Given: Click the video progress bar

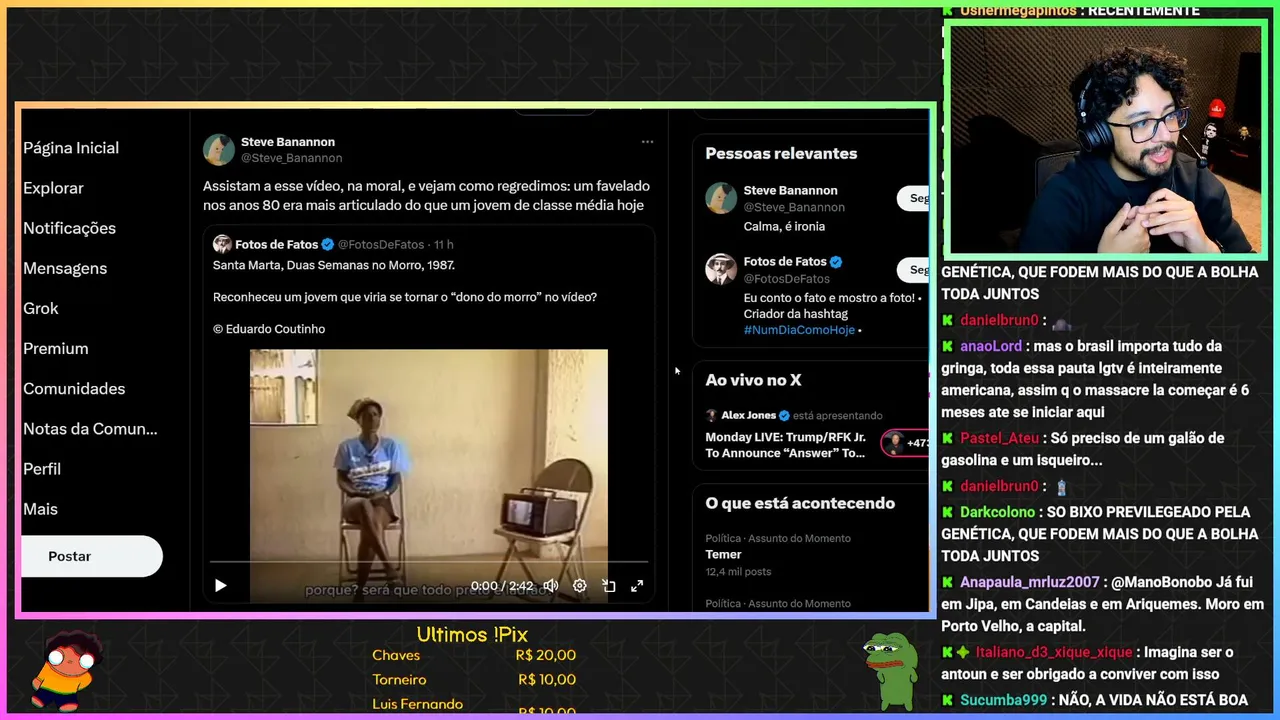Looking at the screenshot, I should (x=429, y=562).
